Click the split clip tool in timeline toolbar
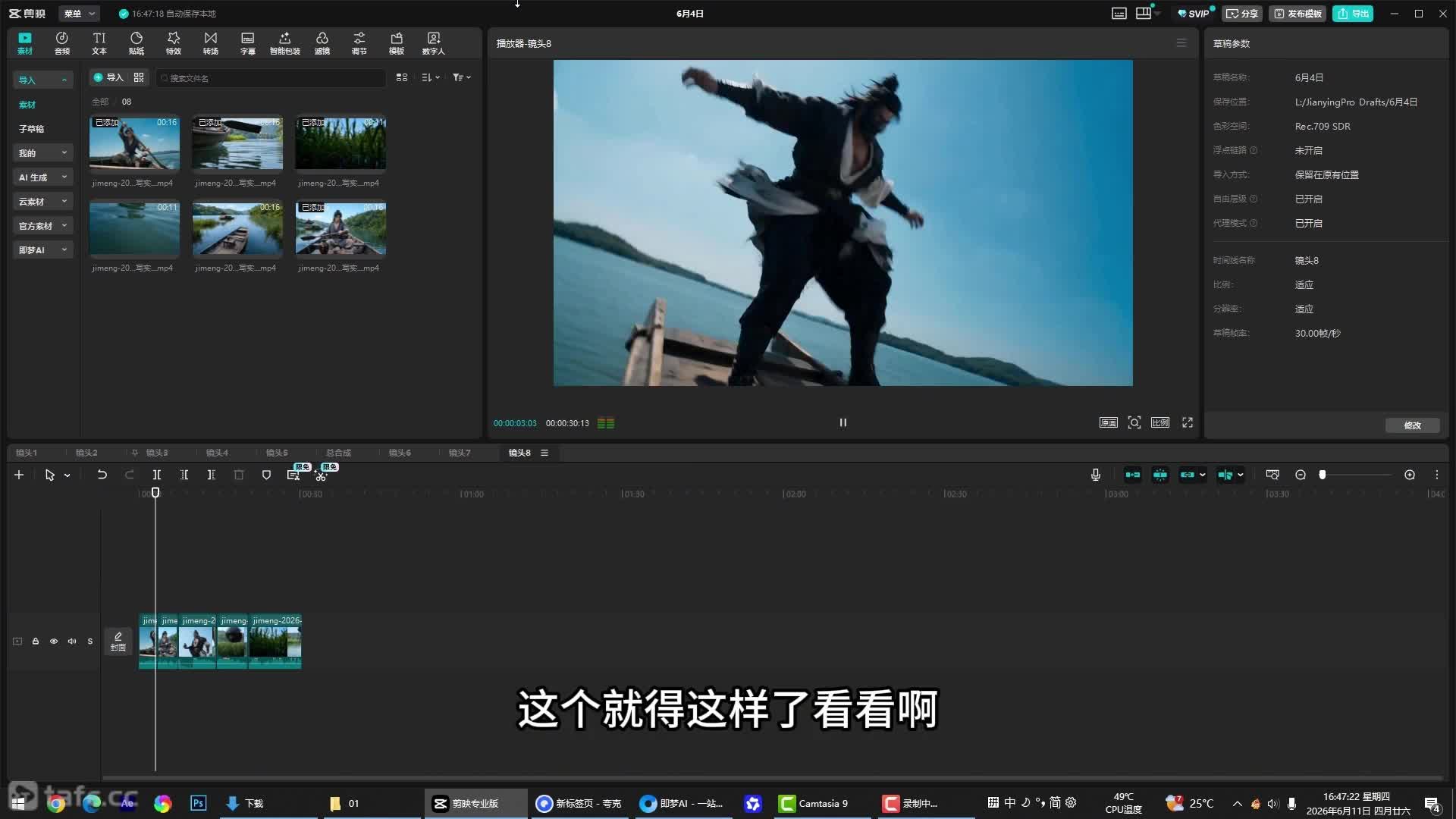1456x819 pixels. tap(157, 475)
